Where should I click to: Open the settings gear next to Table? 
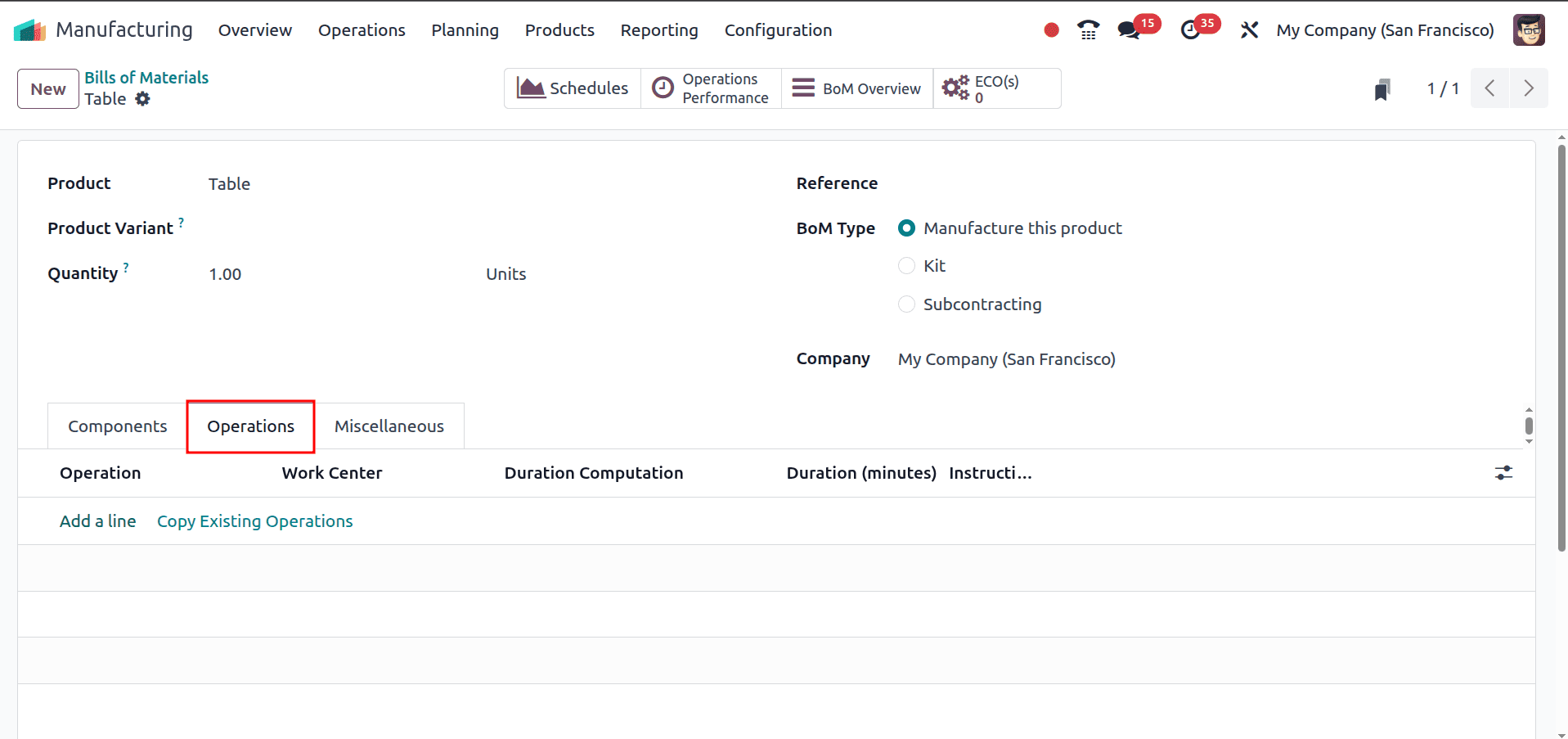pos(143,98)
